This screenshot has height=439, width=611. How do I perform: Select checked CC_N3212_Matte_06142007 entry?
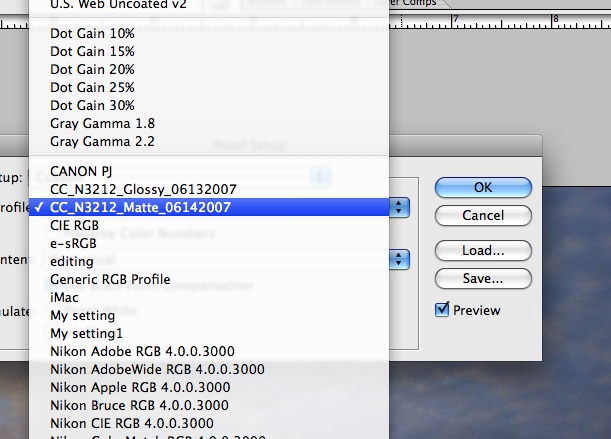(209, 207)
